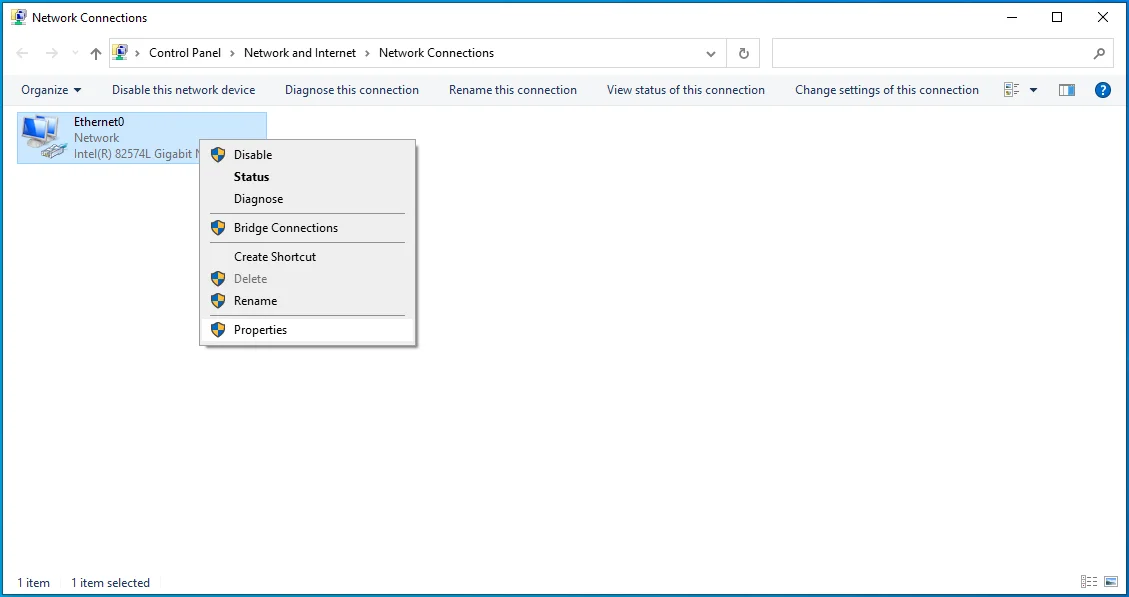Screen dimensions: 1129x597
Task: Choose Create Shortcut in context menu
Action: coord(307,256)
